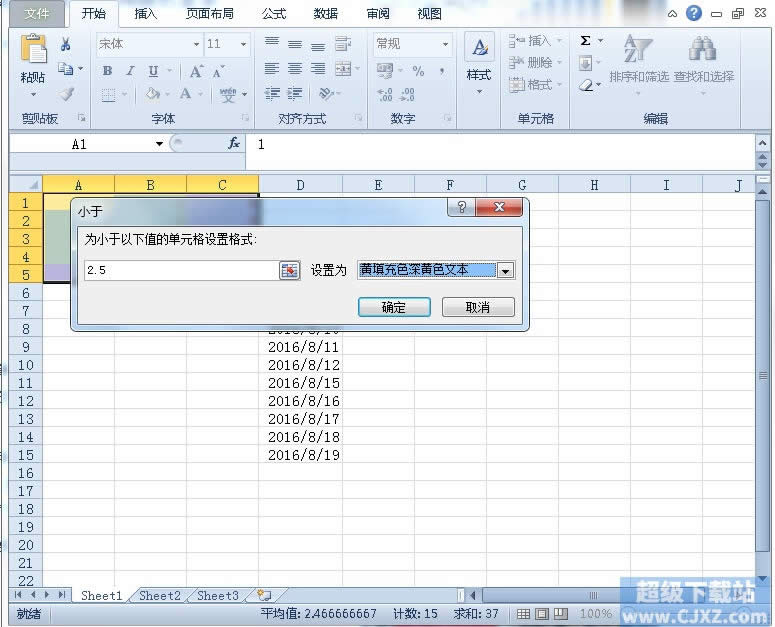Screen dimensions: 775x627
Task: Click 确定 in the 小于 dialog
Action: tap(394, 307)
